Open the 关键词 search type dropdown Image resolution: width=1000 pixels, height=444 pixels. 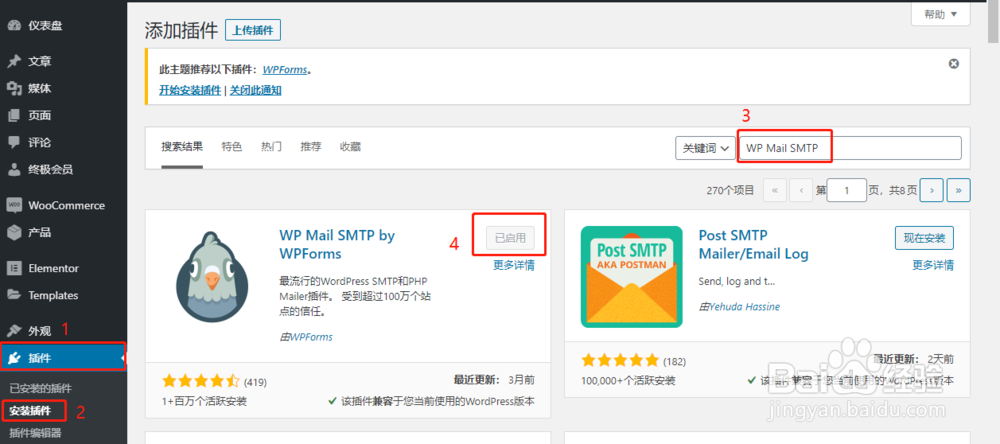[x=705, y=148]
